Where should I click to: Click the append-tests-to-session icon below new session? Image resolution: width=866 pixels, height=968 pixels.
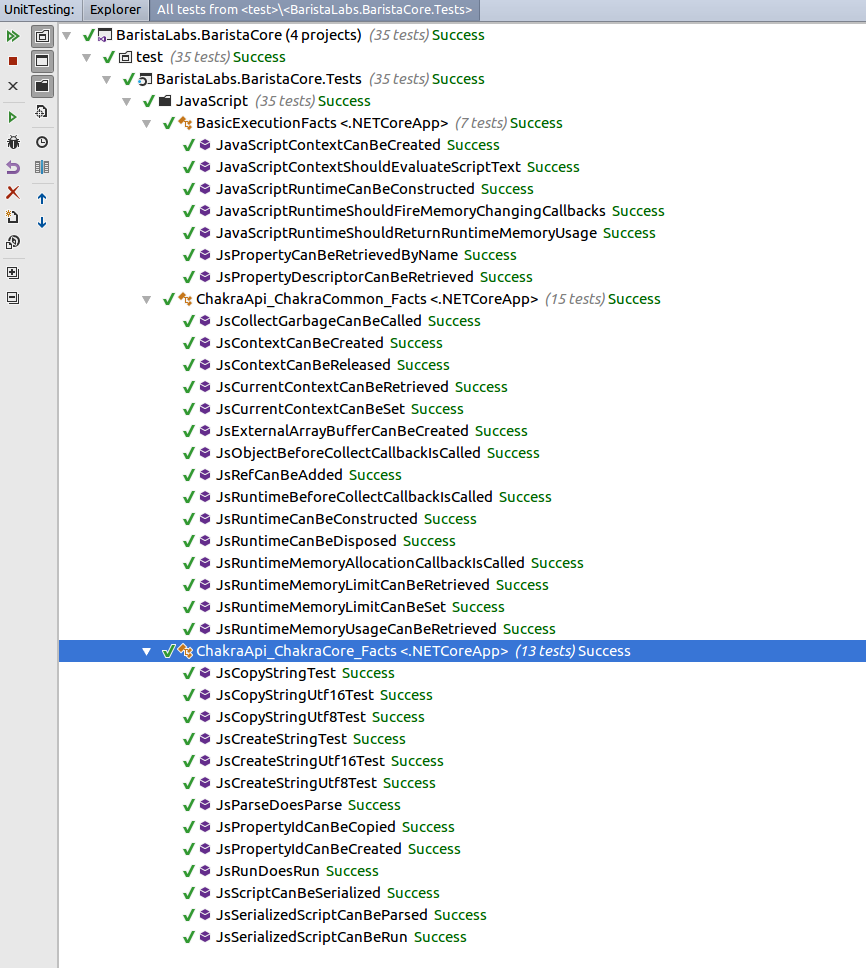[12, 242]
